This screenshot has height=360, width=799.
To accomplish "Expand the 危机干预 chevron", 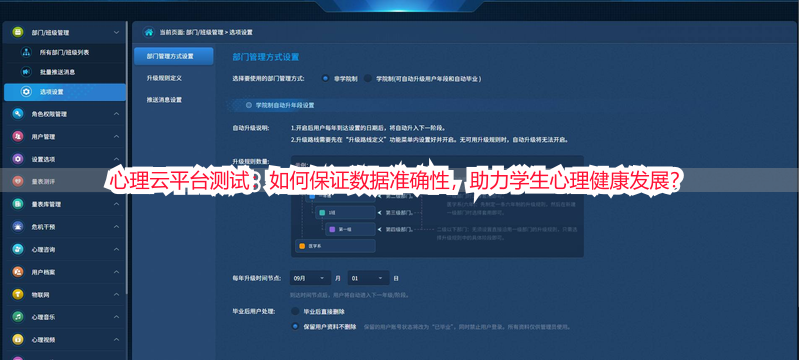I will pos(116,226).
